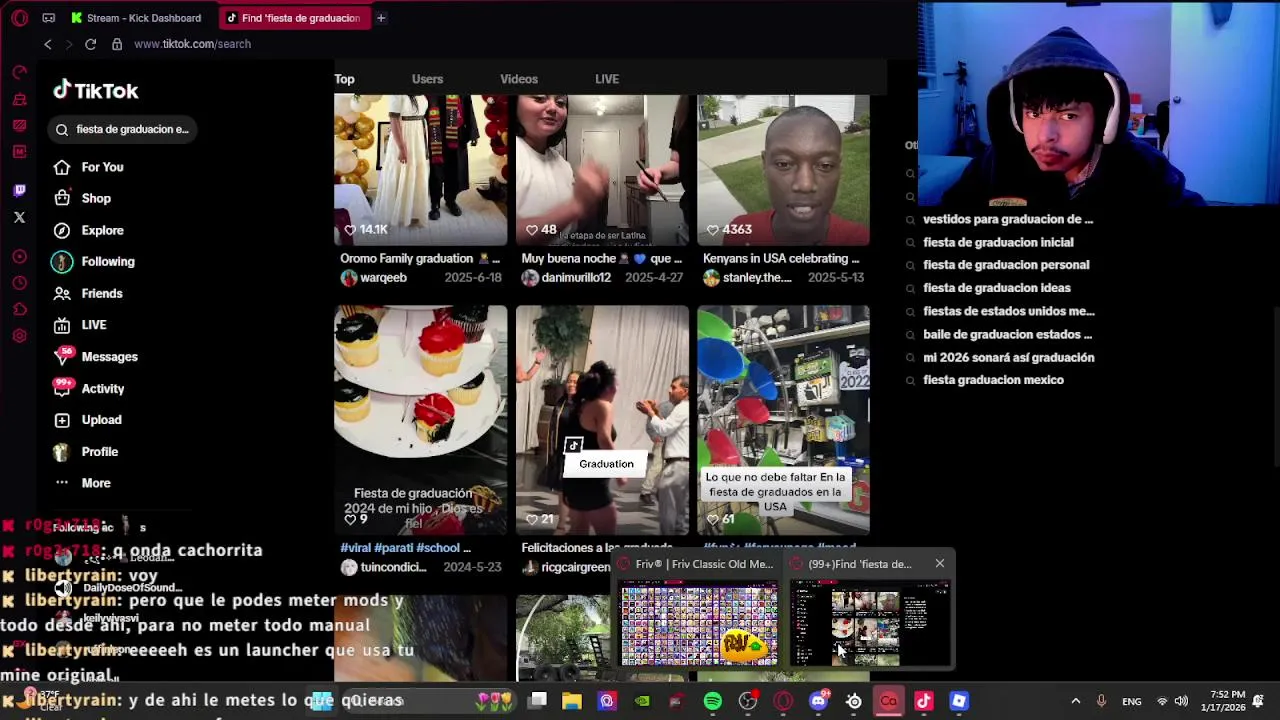
Task: Select suggestion fiesta de graduacion inicial
Action: 998,242
